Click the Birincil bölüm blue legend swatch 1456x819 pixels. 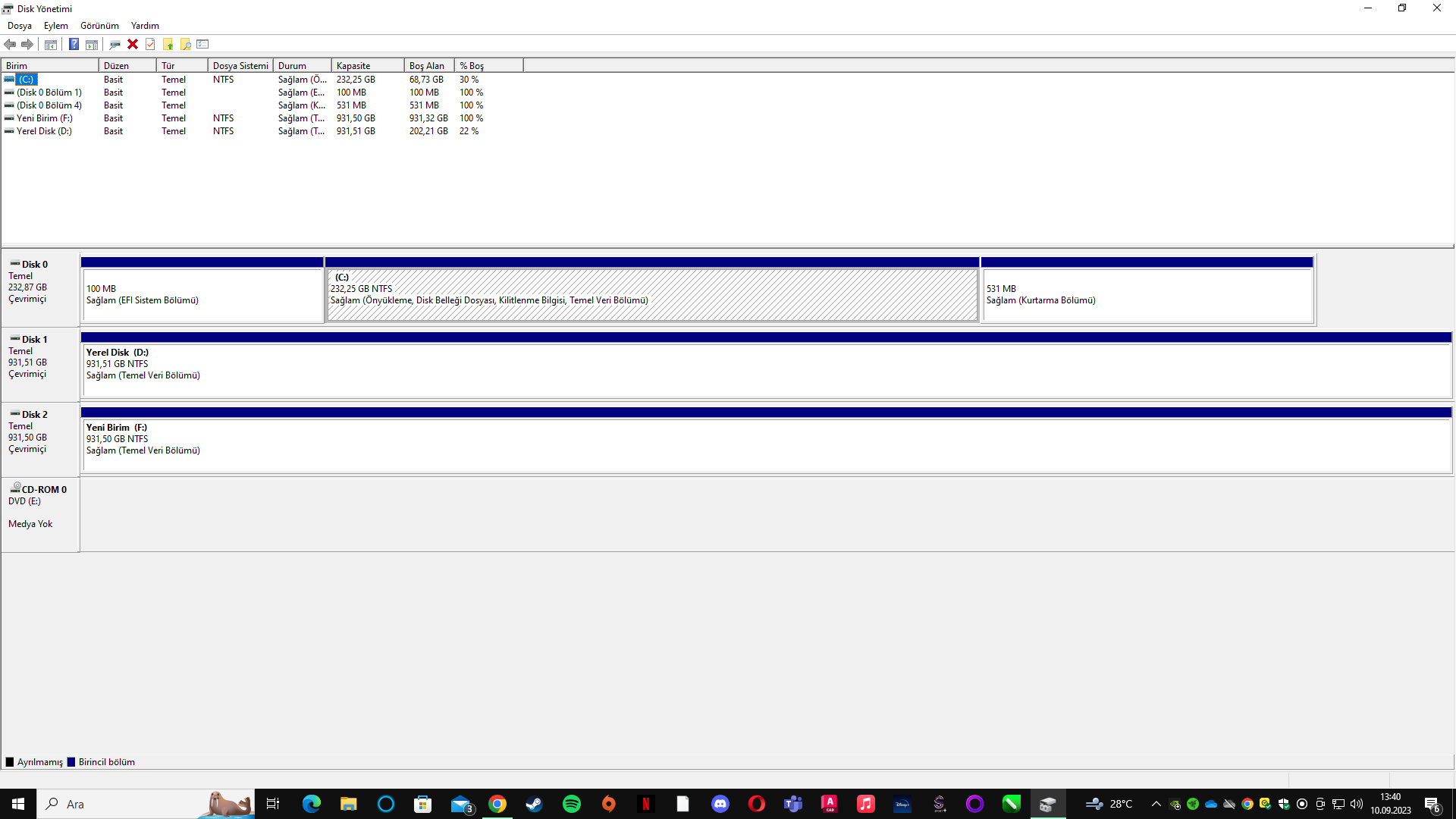[71, 762]
